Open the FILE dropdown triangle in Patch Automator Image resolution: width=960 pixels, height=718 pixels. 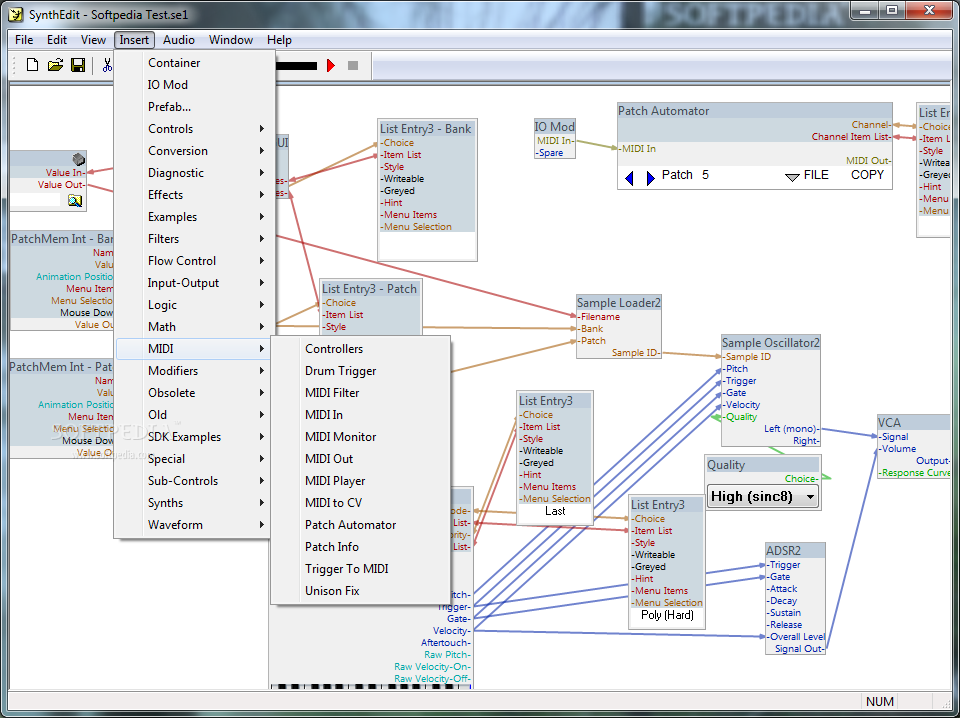tap(792, 178)
